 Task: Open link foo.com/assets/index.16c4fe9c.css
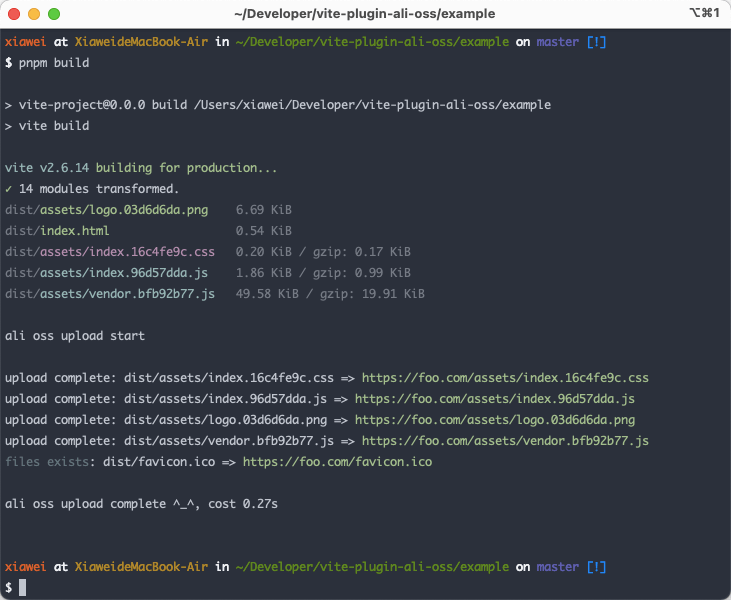(x=505, y=378)
